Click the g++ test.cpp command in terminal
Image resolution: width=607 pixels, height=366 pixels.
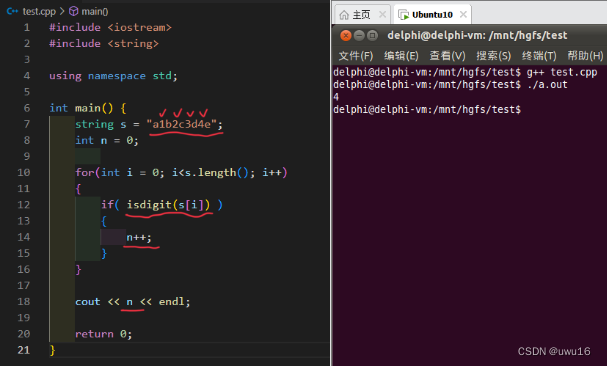(x=562, y=72)
